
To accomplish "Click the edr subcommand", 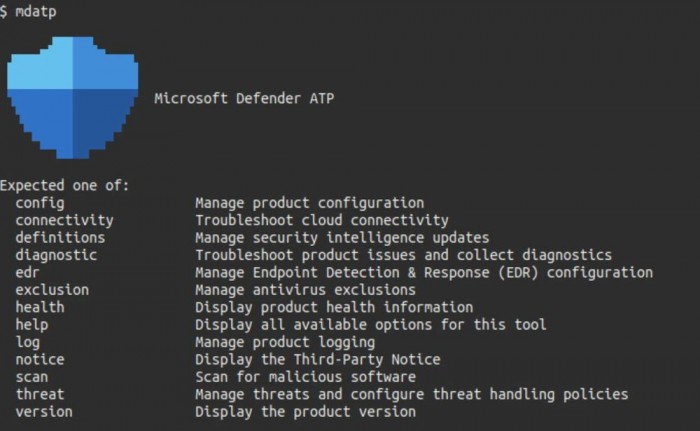I will (28, 272).
